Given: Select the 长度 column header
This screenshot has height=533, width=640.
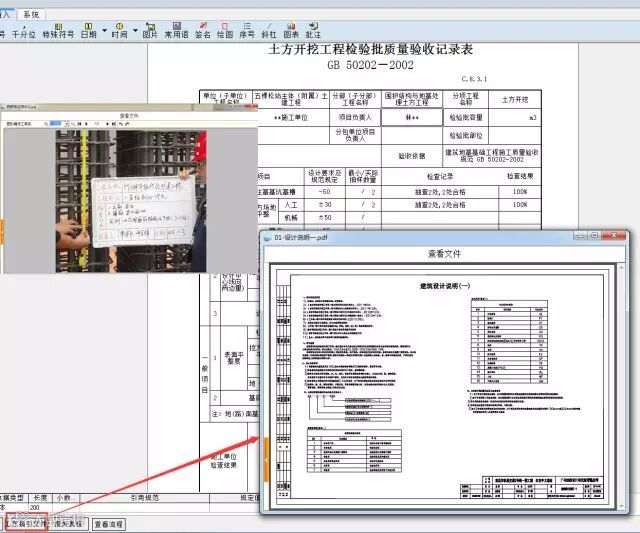Looking at the screenshot, I should (40, 498).
